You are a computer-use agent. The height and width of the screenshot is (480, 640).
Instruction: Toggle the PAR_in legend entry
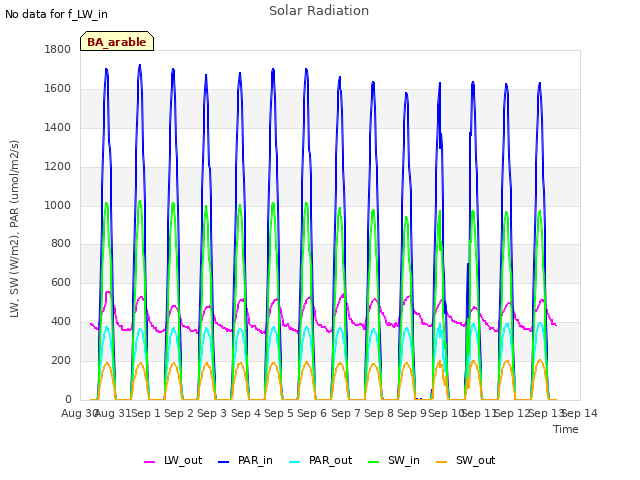245,460
